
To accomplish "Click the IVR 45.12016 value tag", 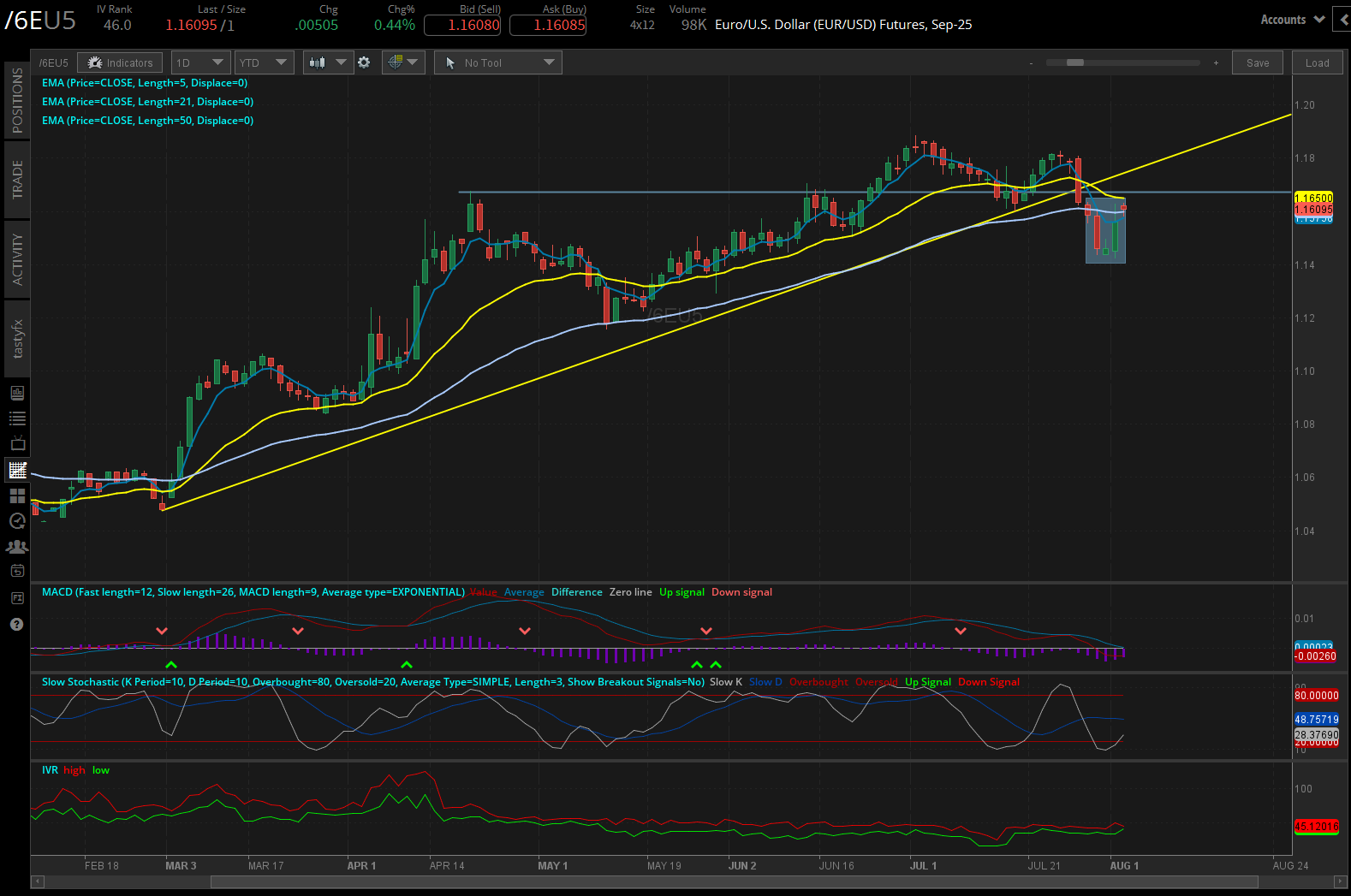I will [1317, 827].
